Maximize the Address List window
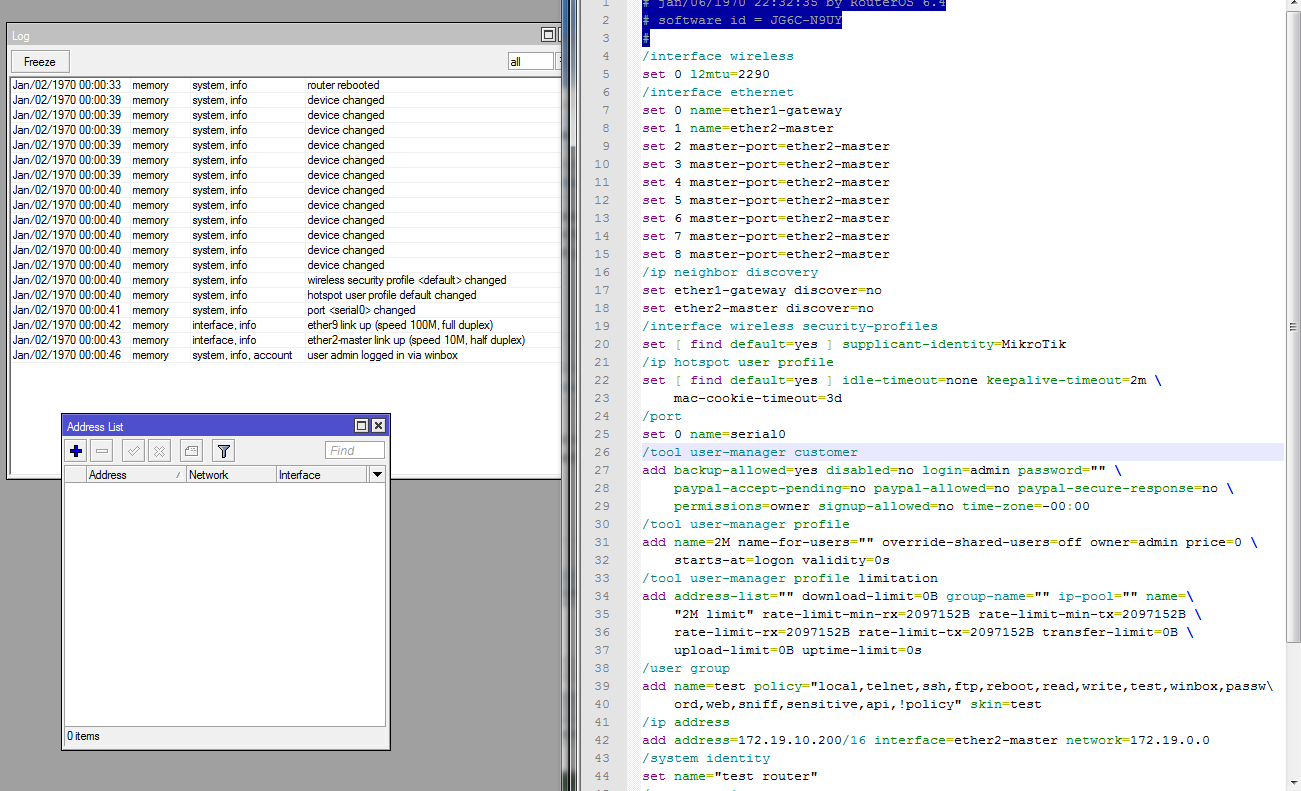The image size is (1301, 791). pyautogui.click(x=362, y=426)
